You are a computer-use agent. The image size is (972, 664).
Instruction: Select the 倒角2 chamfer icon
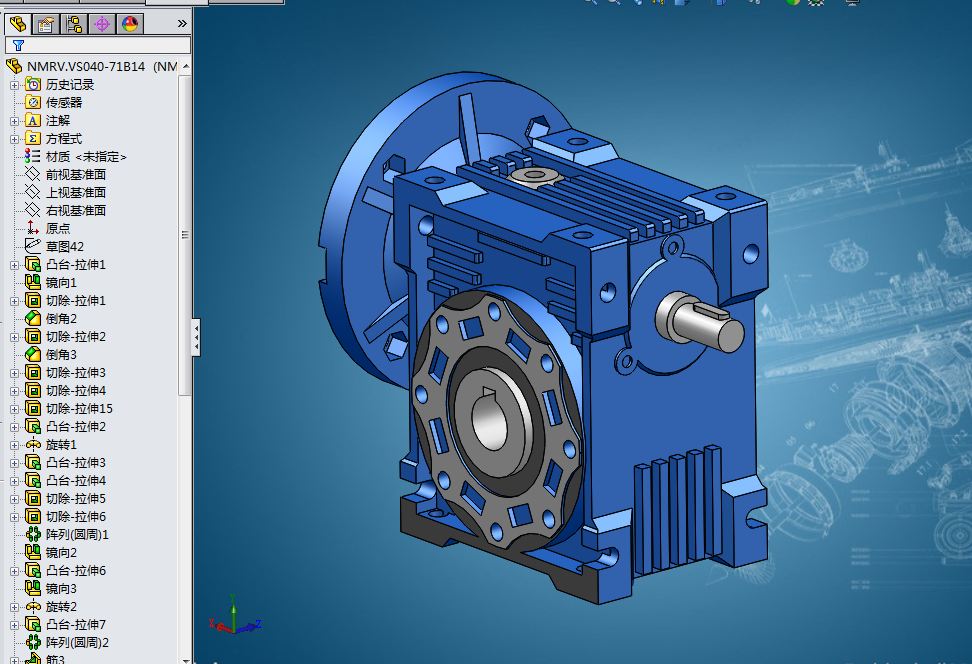33,318
